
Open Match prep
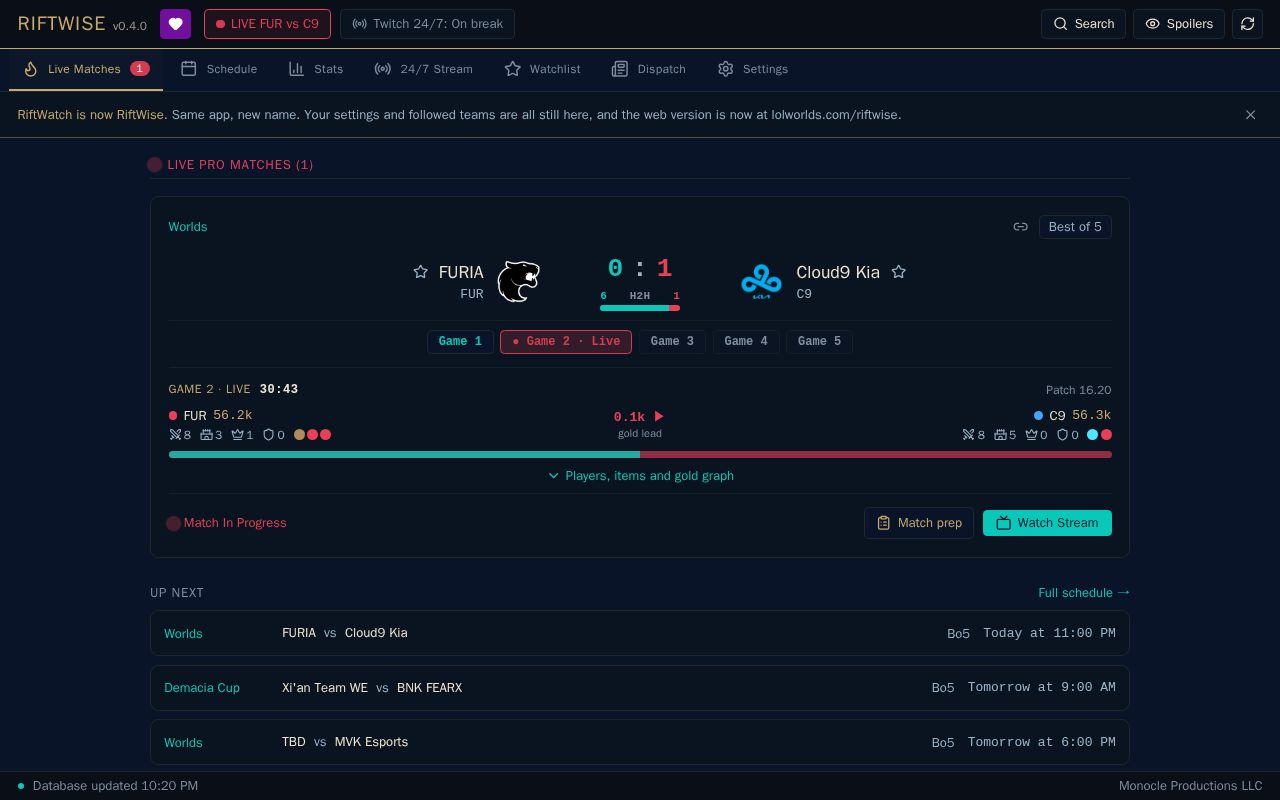point(918,523)
